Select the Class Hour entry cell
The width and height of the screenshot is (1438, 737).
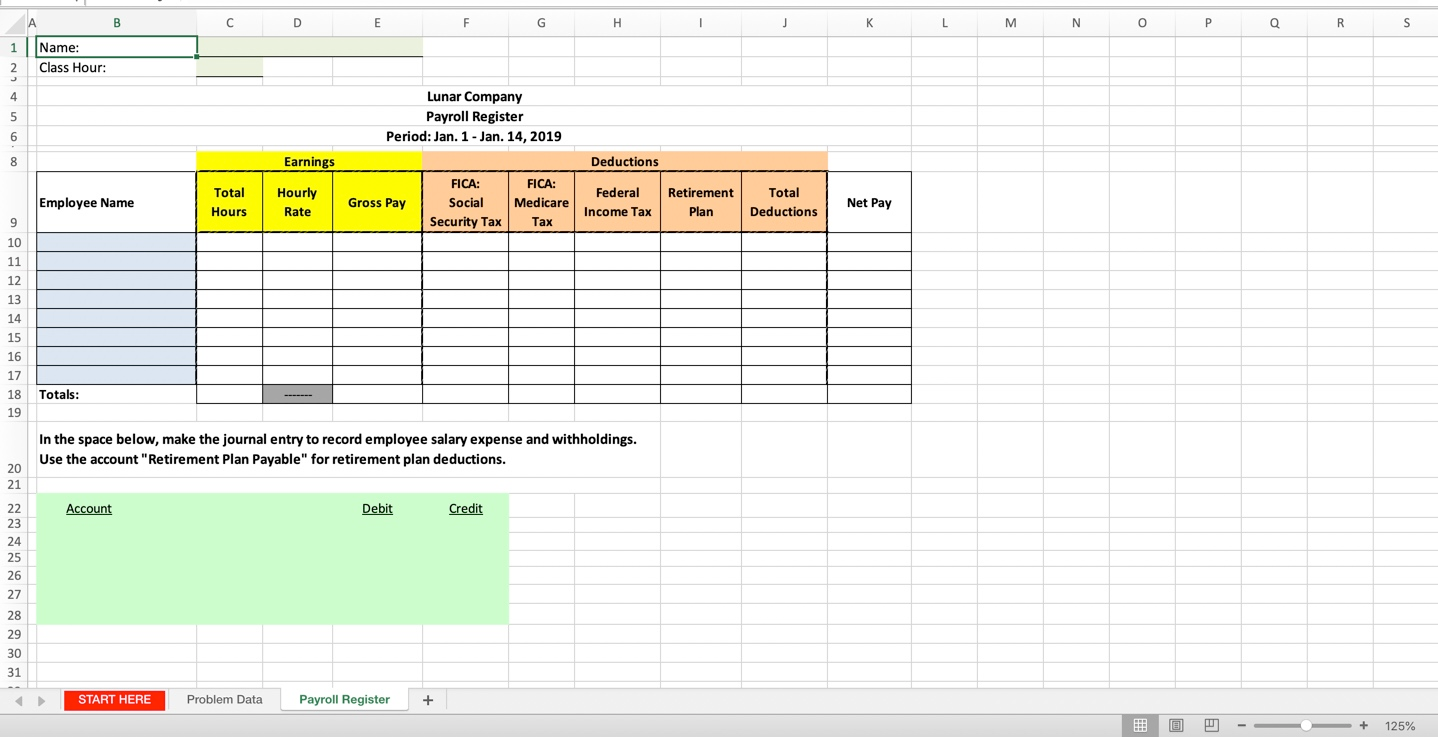229,67
